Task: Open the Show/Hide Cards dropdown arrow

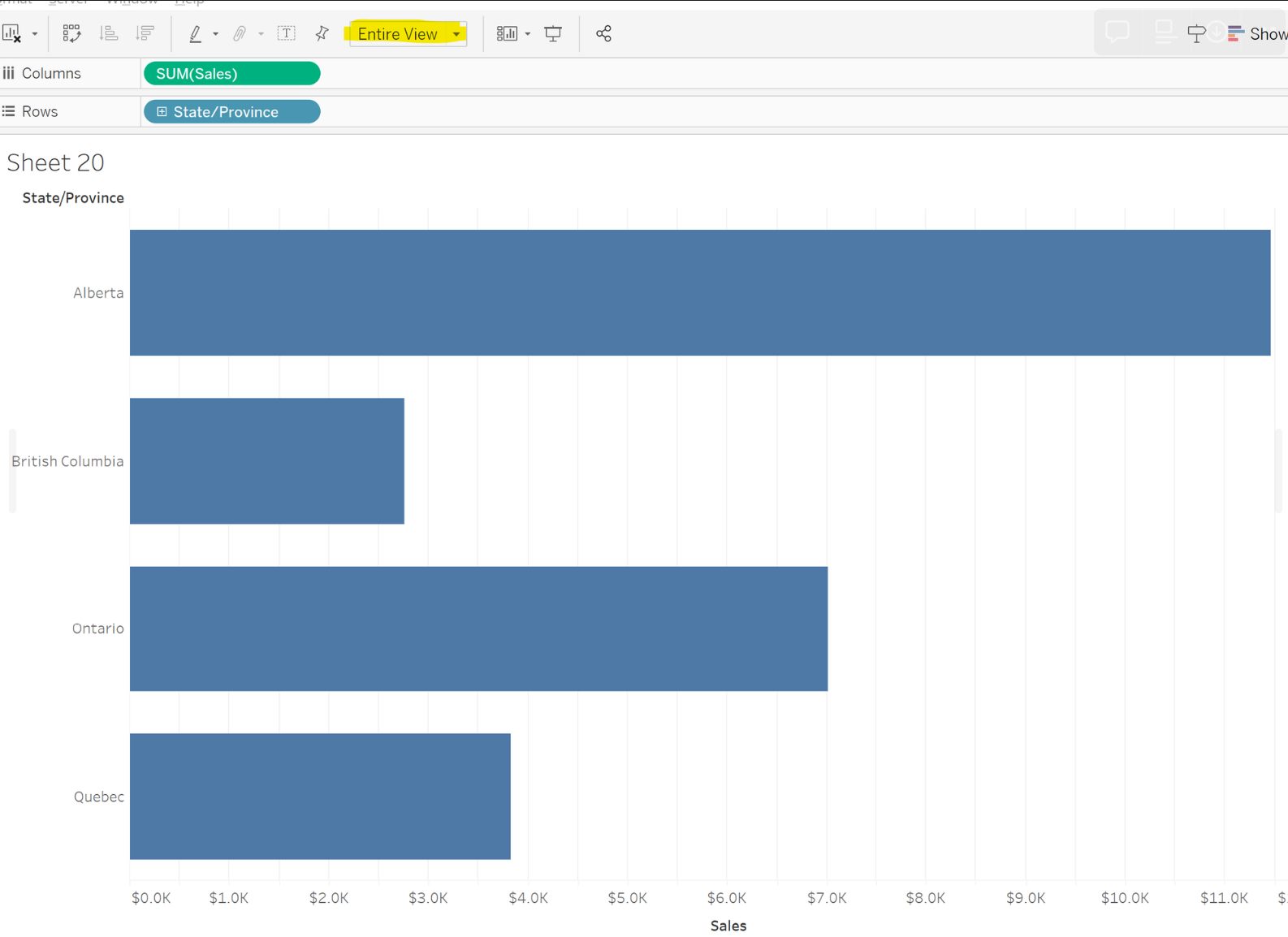Action: (528, 34)
